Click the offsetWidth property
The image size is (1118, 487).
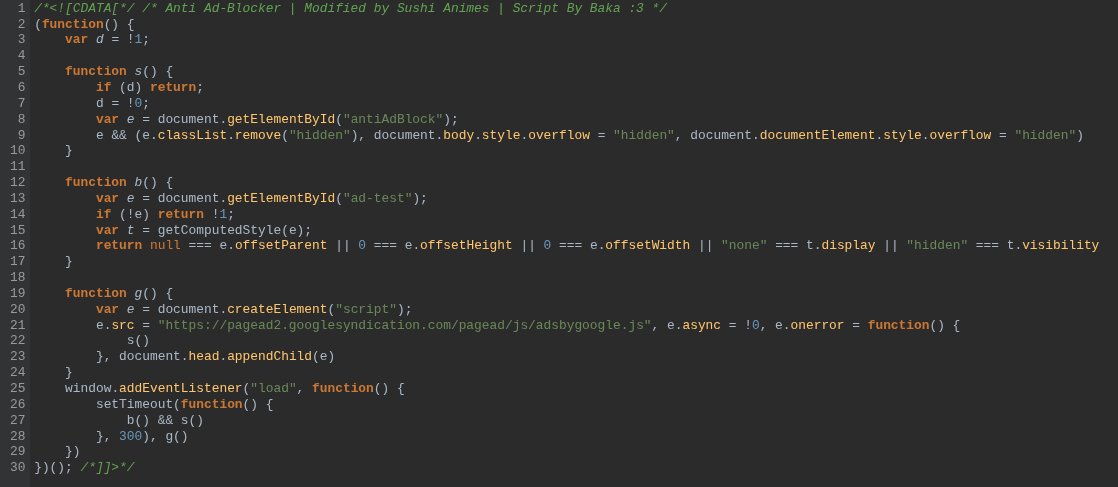647,245
